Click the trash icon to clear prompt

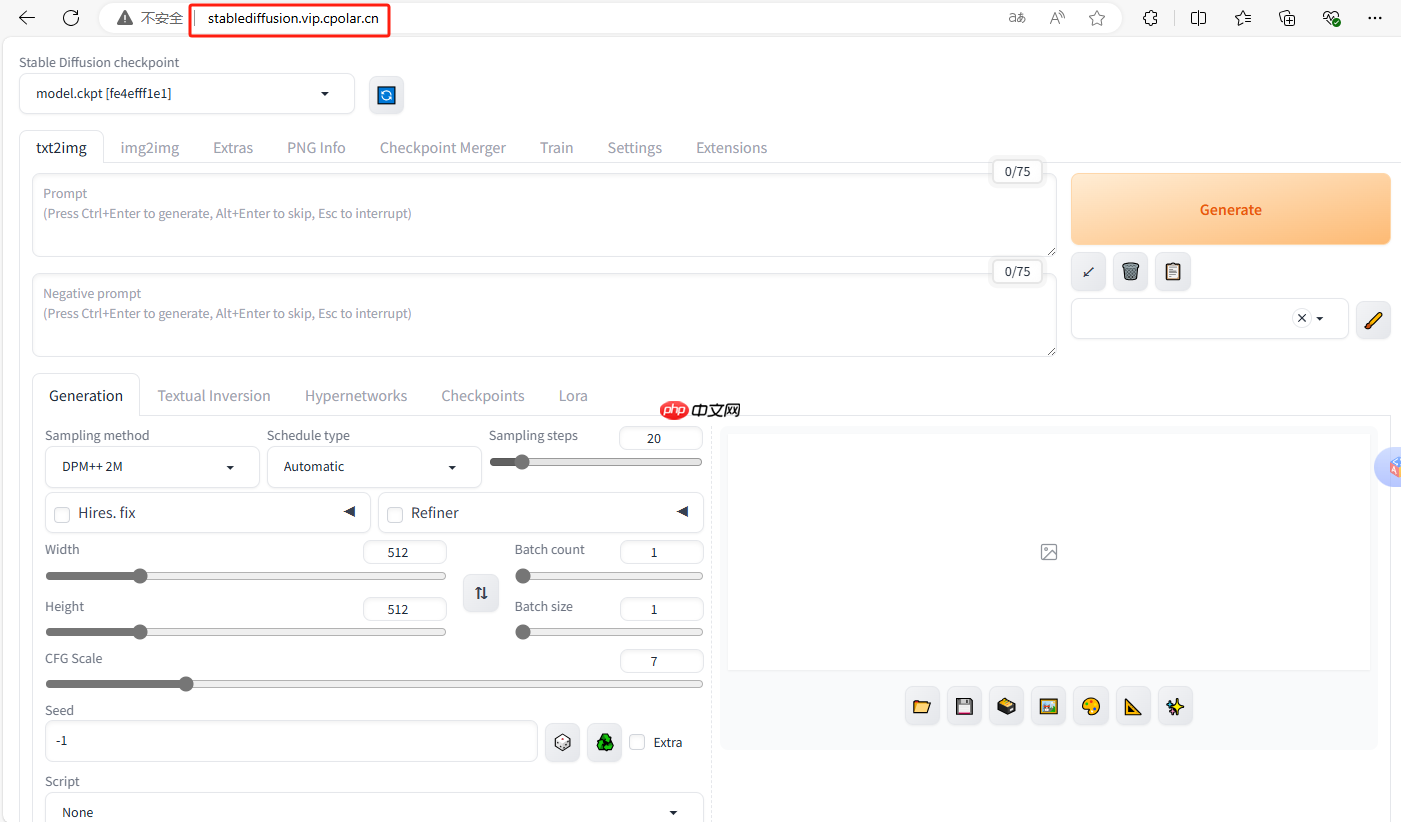[1130, 271]
